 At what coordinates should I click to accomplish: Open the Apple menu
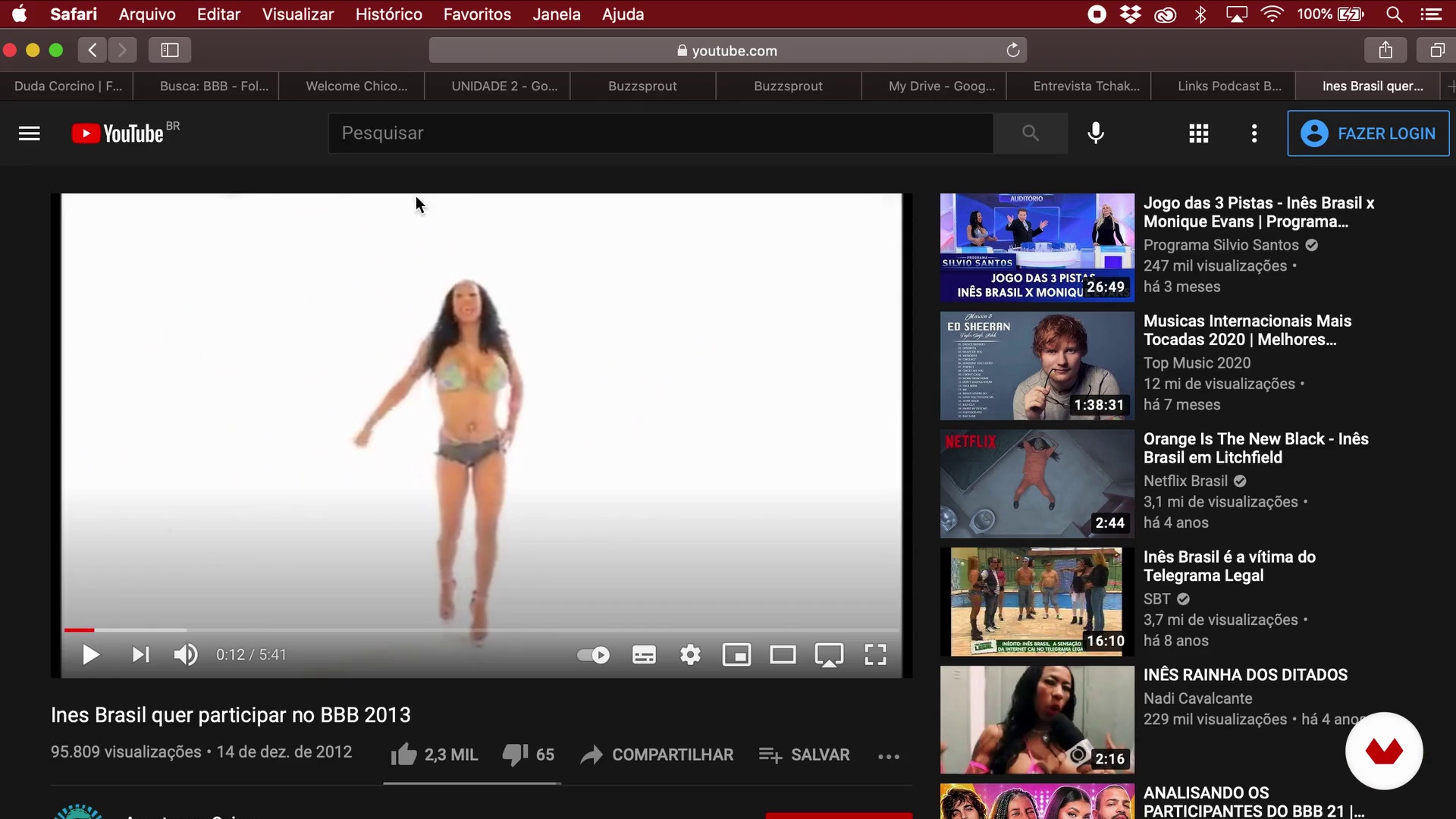[20, 14]
